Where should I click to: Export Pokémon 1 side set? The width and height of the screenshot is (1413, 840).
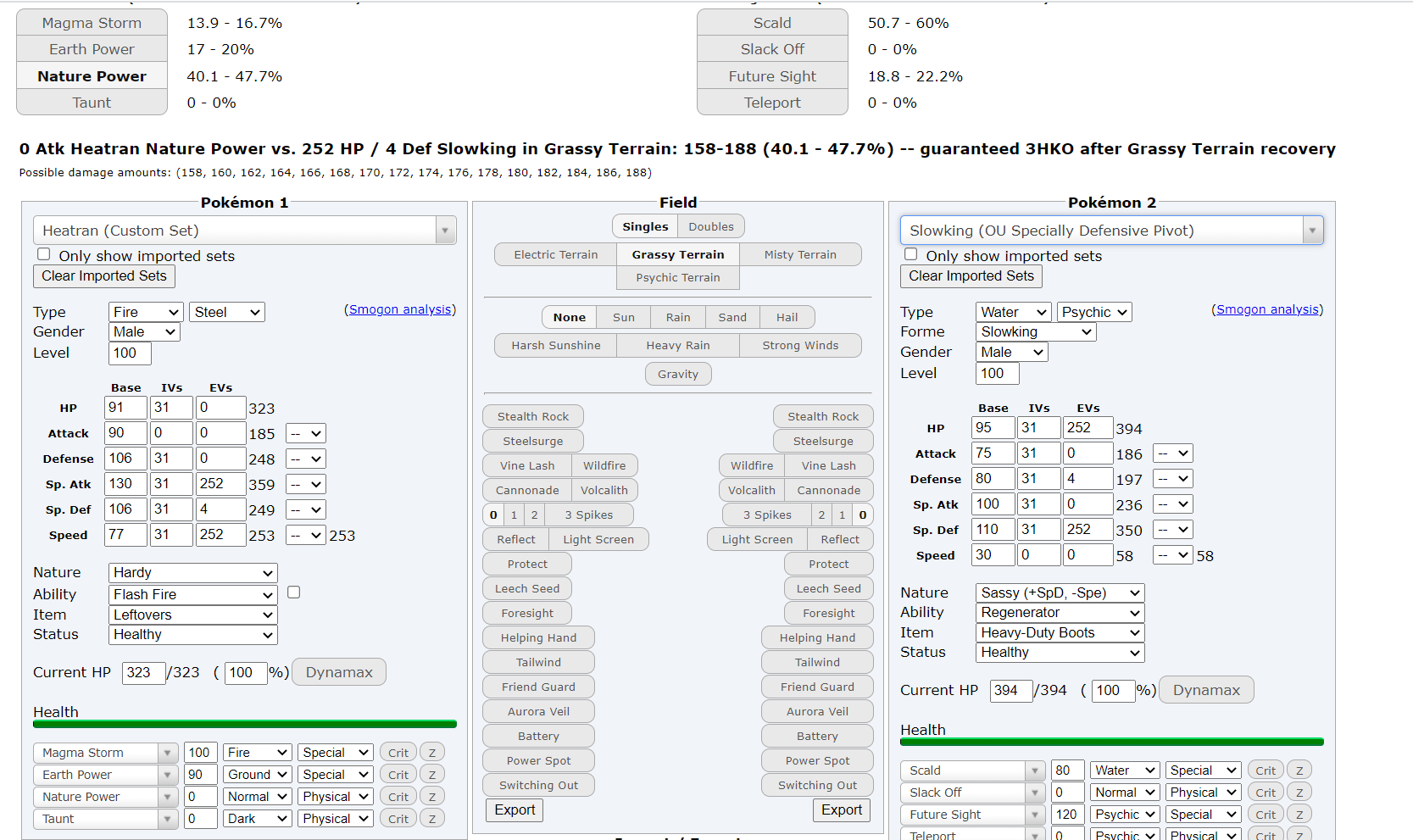(x=515, y=810)
